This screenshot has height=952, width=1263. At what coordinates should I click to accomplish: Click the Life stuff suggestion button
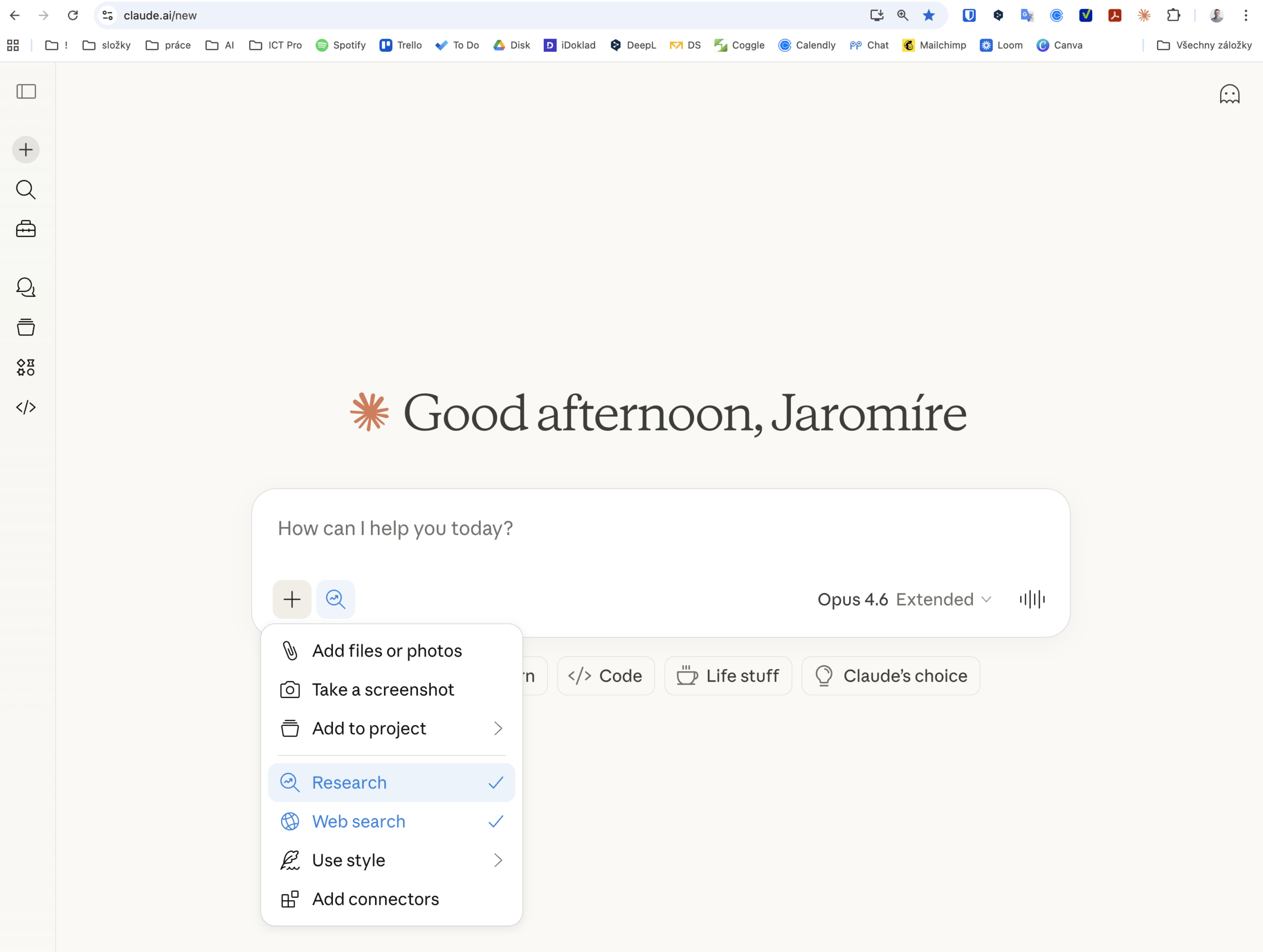(x=728, y=676)
